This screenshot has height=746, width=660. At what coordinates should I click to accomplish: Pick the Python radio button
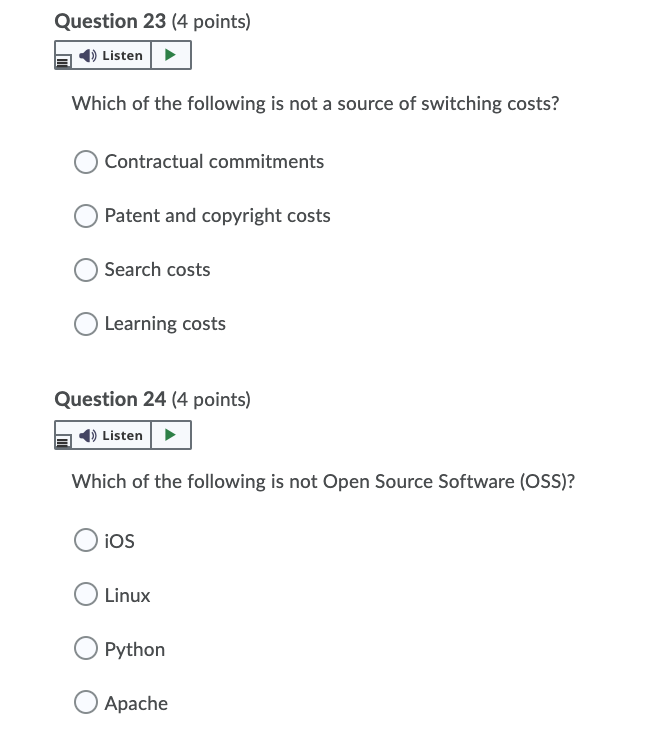[86, 649]
